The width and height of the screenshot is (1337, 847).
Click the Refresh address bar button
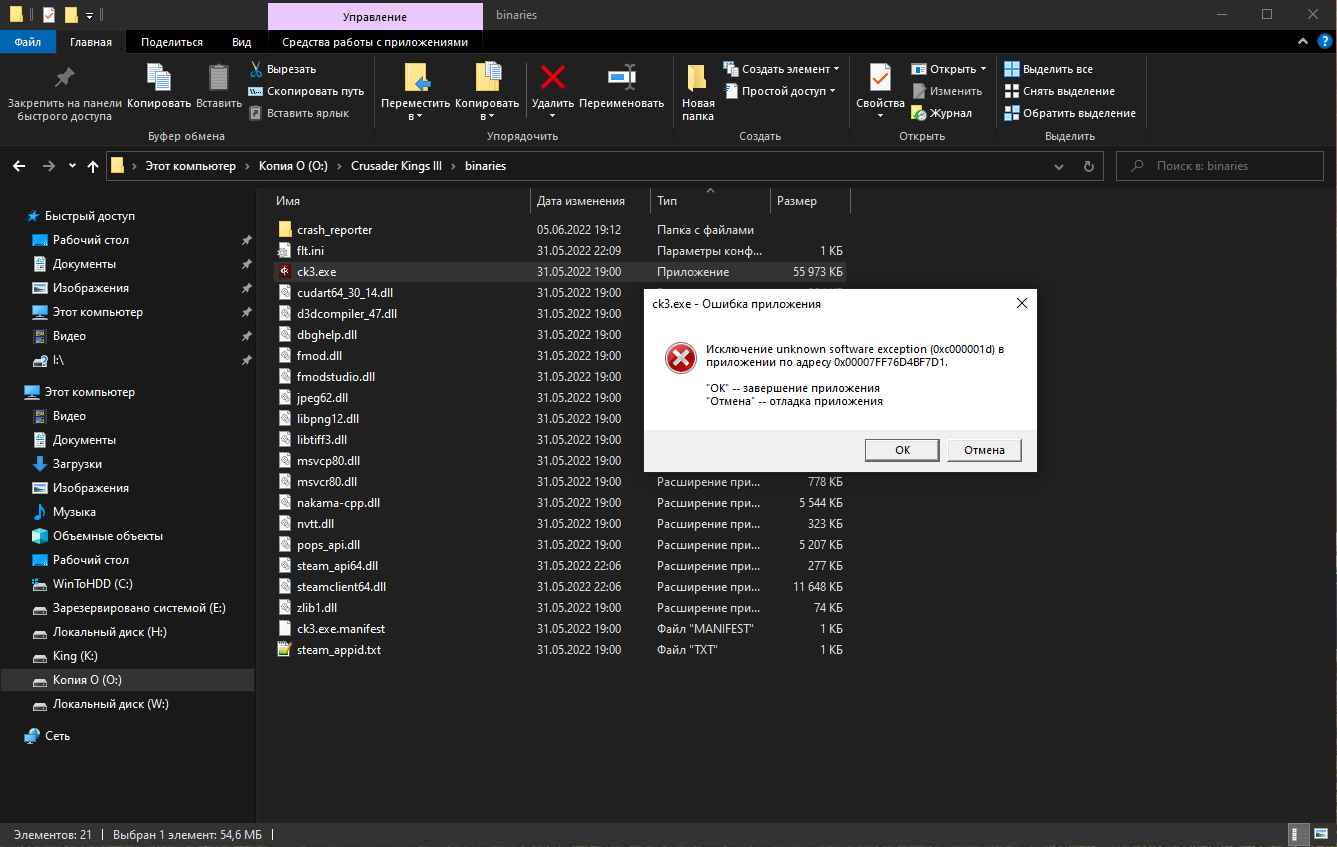pos(1089,166)
